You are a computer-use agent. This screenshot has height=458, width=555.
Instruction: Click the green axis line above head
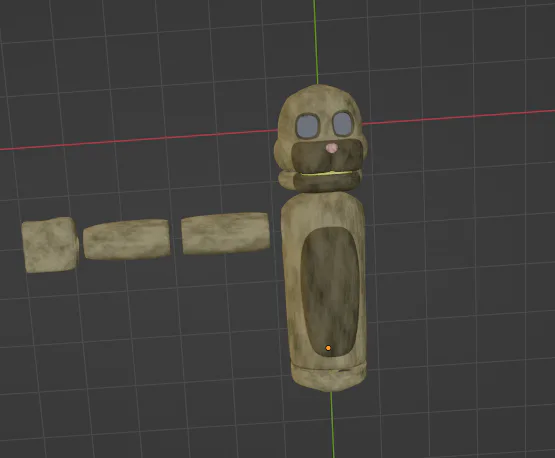tap(316, 42)
